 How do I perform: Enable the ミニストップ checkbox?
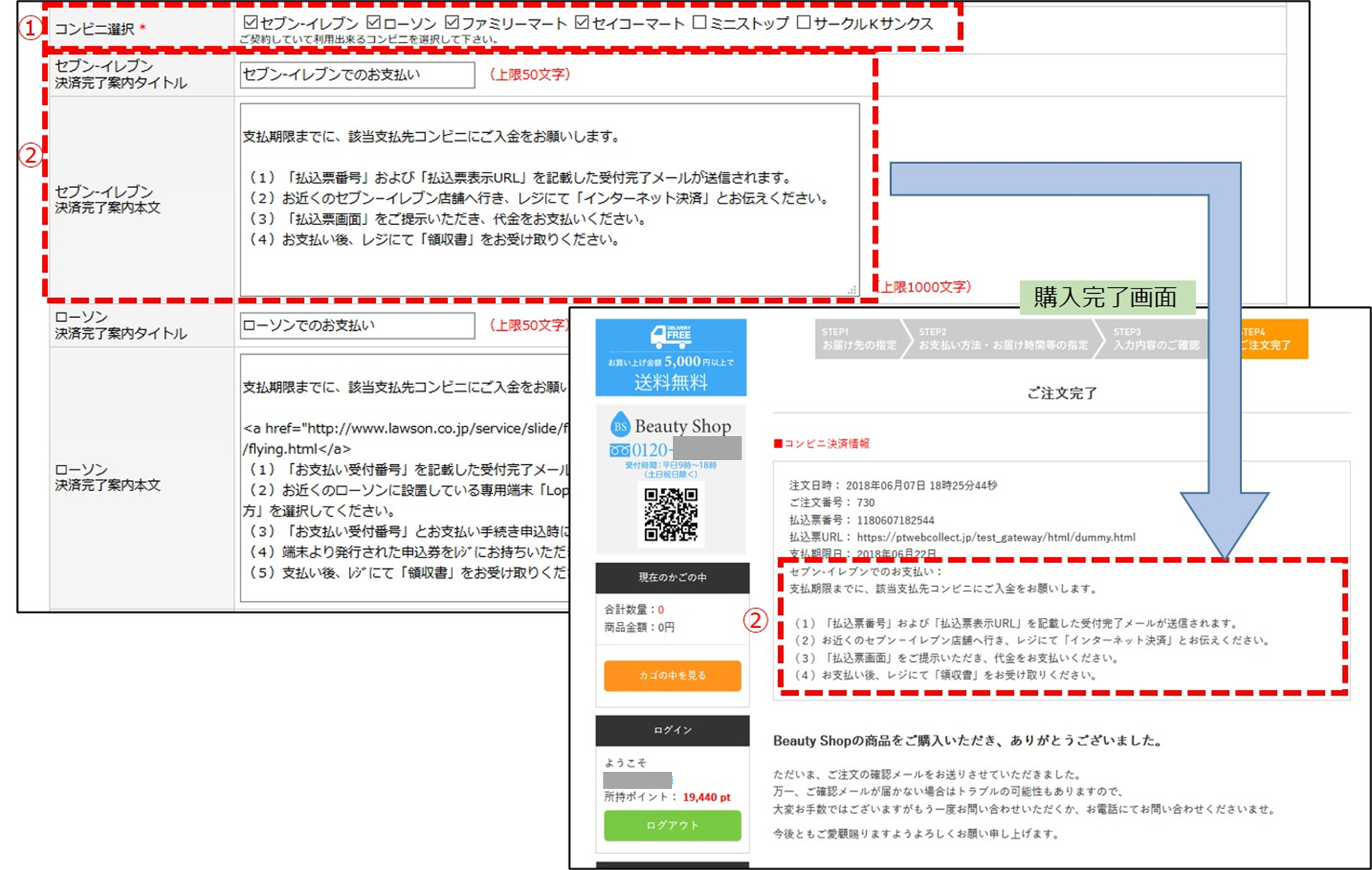coord(700,22)
